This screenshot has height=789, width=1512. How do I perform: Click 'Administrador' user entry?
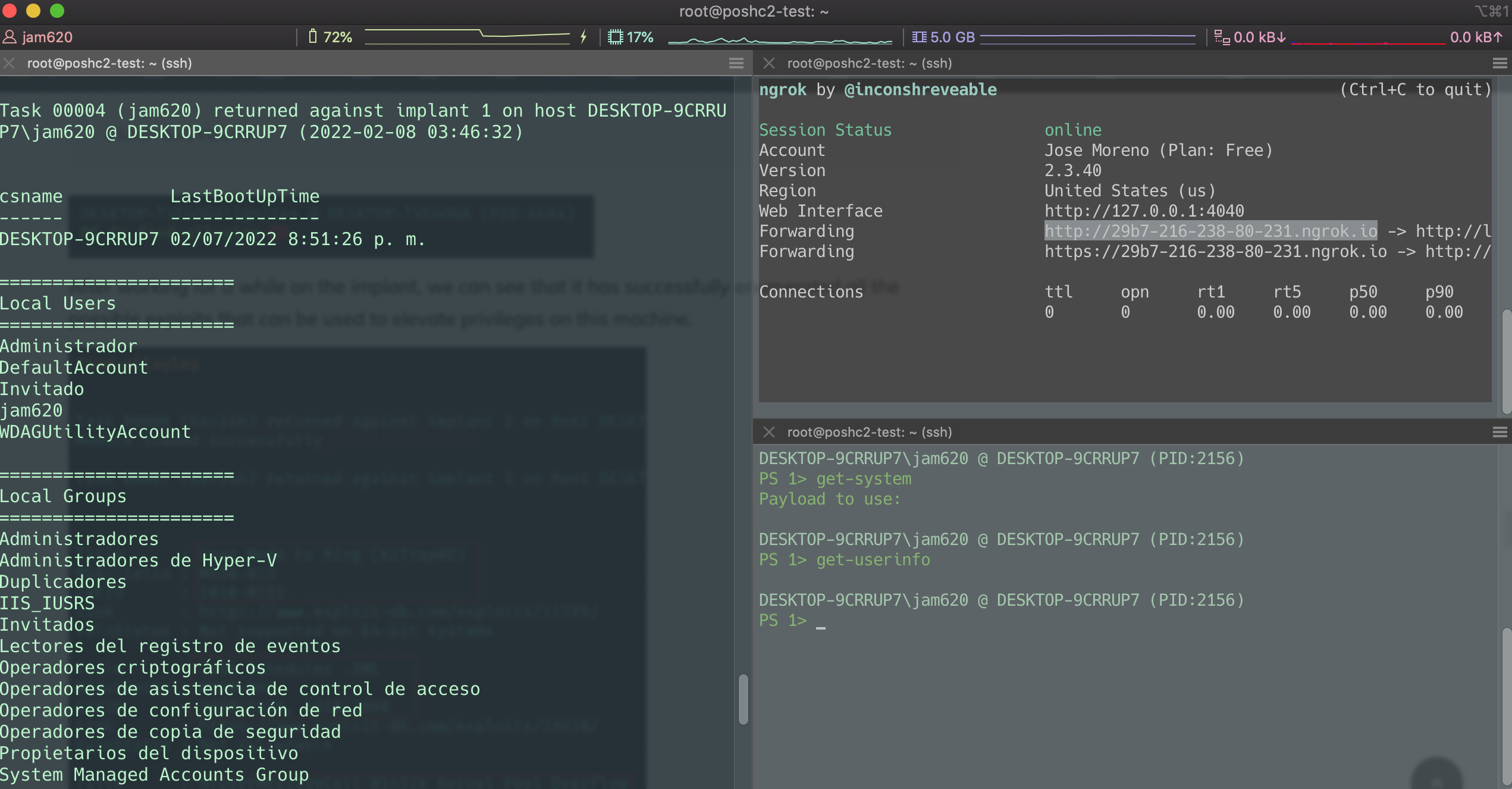[x=68, y=346]
